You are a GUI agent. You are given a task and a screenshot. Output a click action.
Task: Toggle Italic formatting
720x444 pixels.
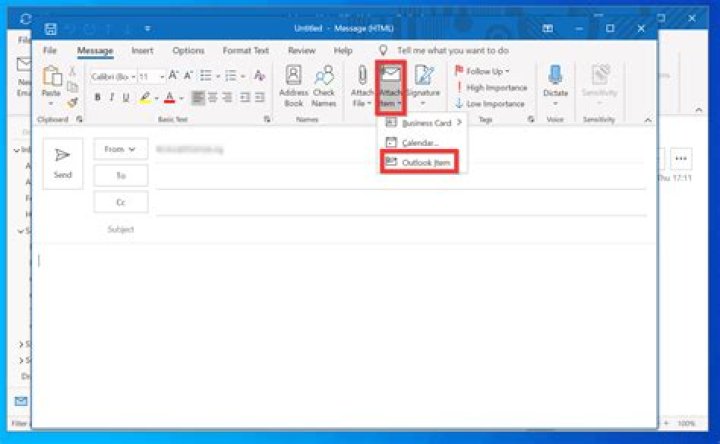pyautogui.click(x=111, y=97)
